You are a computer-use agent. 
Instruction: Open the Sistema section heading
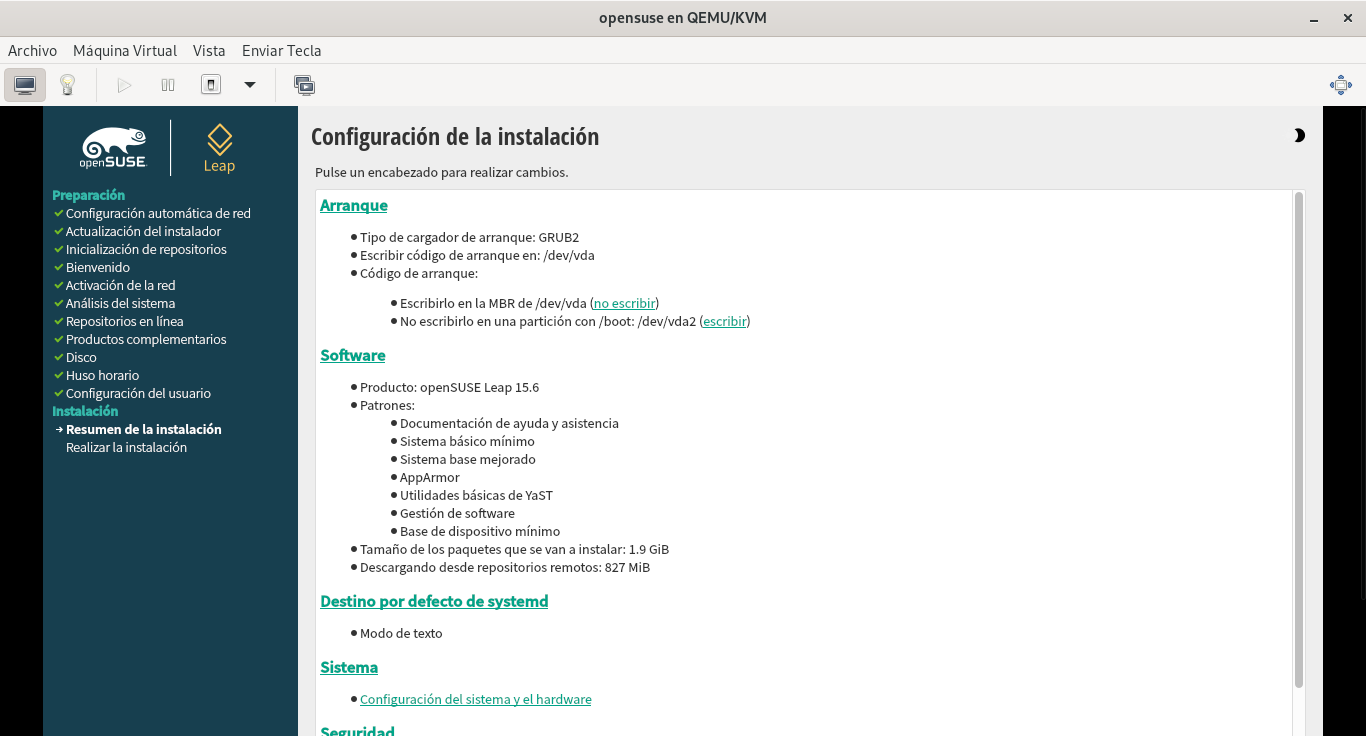349,667
